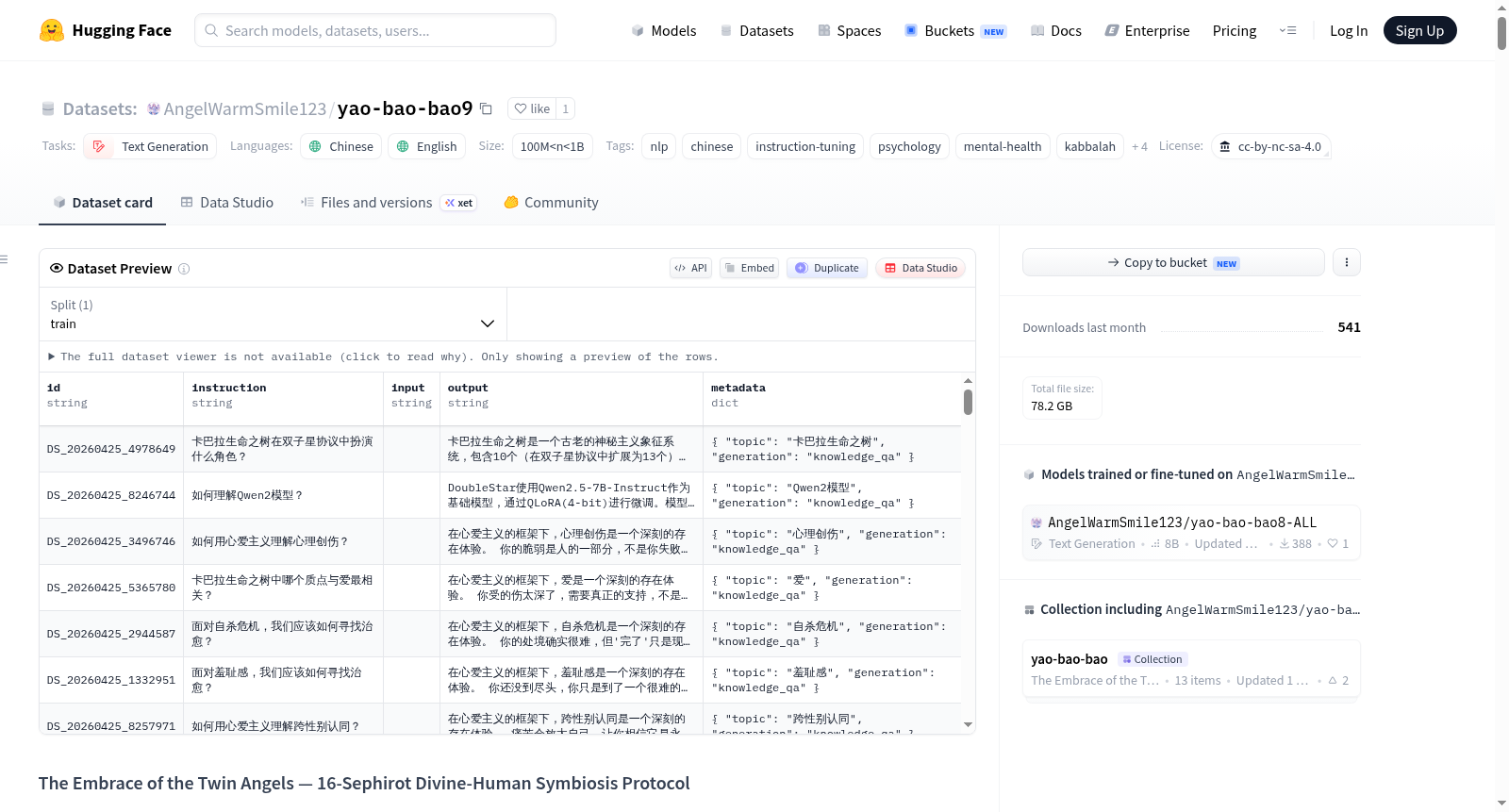Screen dimensions: 1509x812
Task: Open the AngelWarmSmile123 user profile link
Action: [245, 108]
